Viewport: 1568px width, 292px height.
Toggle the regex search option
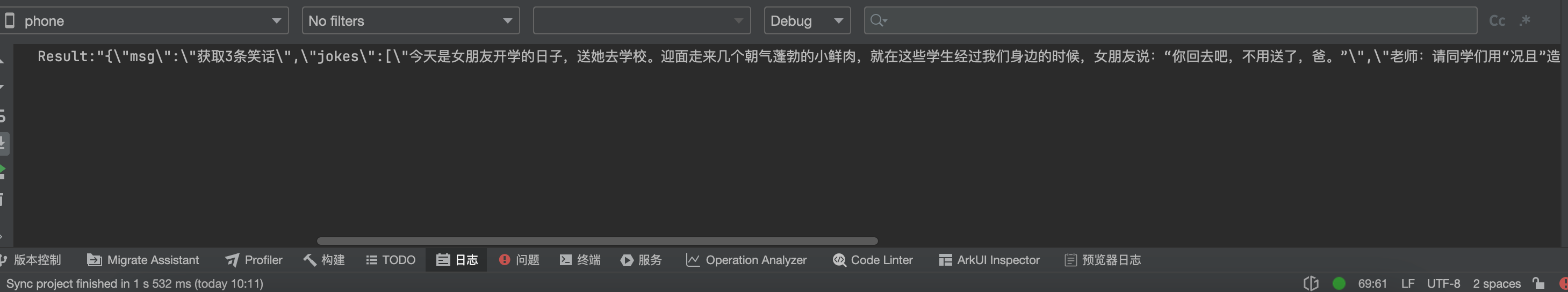click(x=1525, y=21)
